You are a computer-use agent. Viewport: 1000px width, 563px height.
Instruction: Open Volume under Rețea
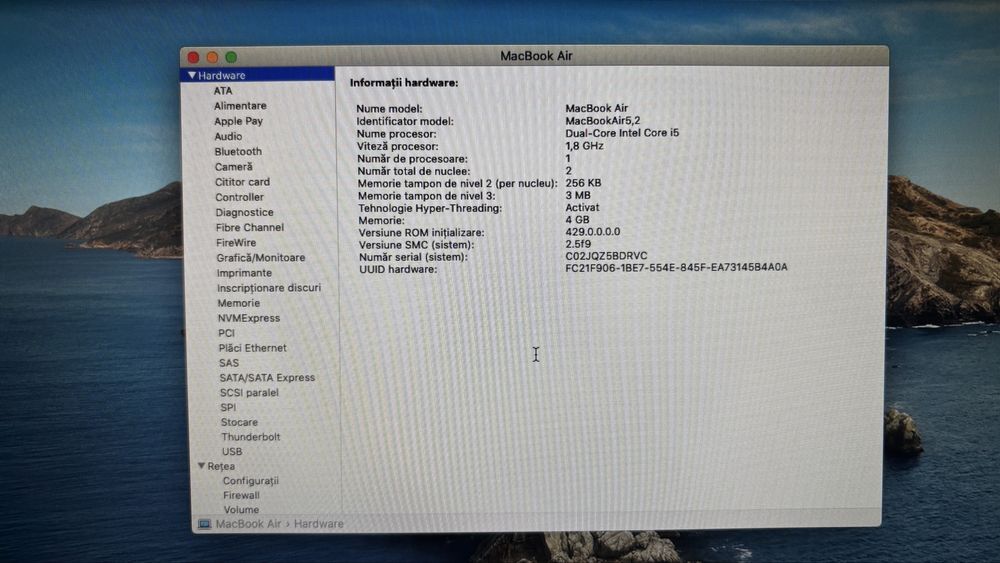(241, 510)
